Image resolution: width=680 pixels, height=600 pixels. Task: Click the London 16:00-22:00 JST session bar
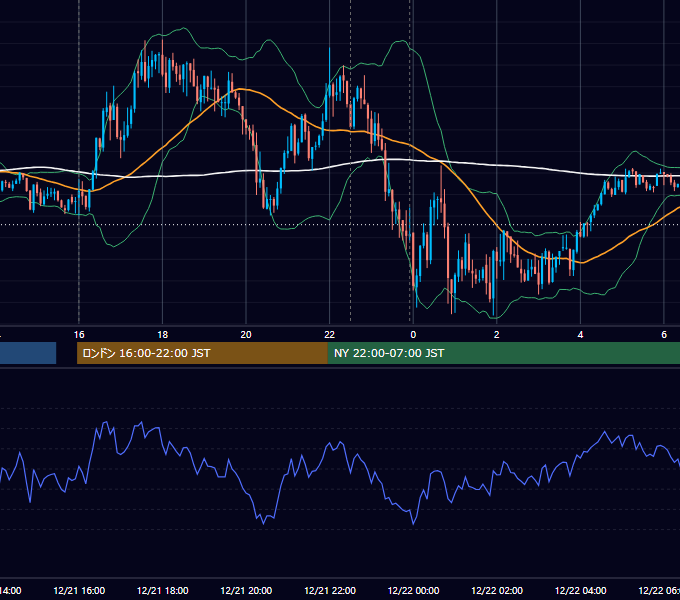[x=202, y=353]
